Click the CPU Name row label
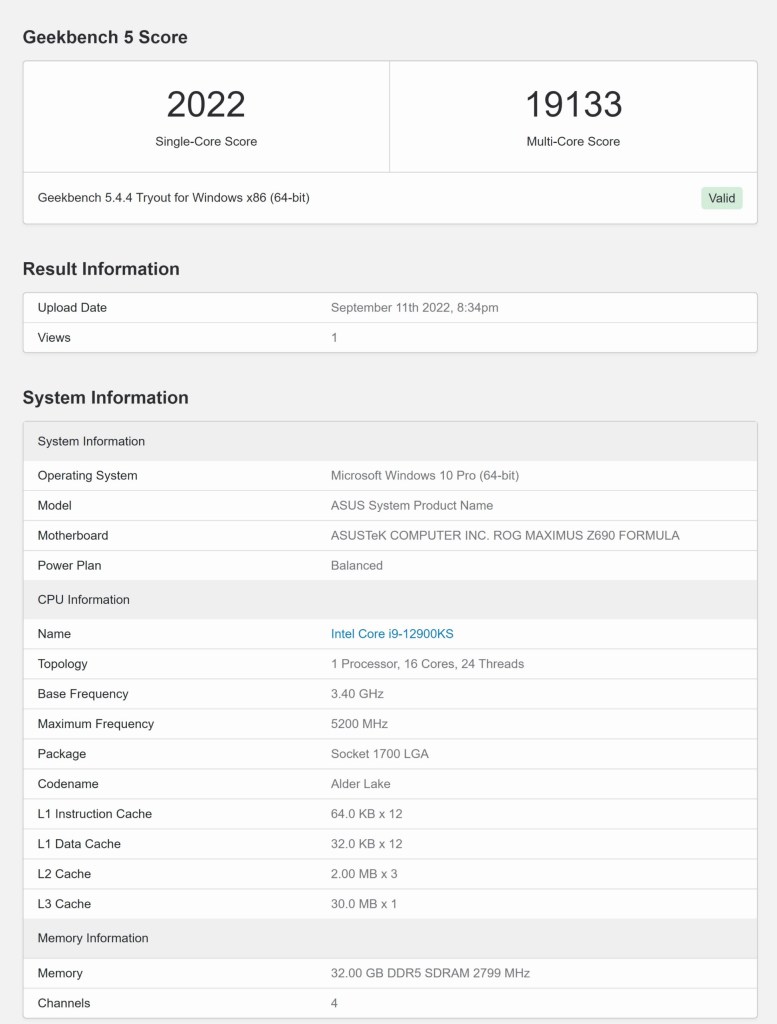777x1024 pixels. pyautogui.click(x=54, y=633)
